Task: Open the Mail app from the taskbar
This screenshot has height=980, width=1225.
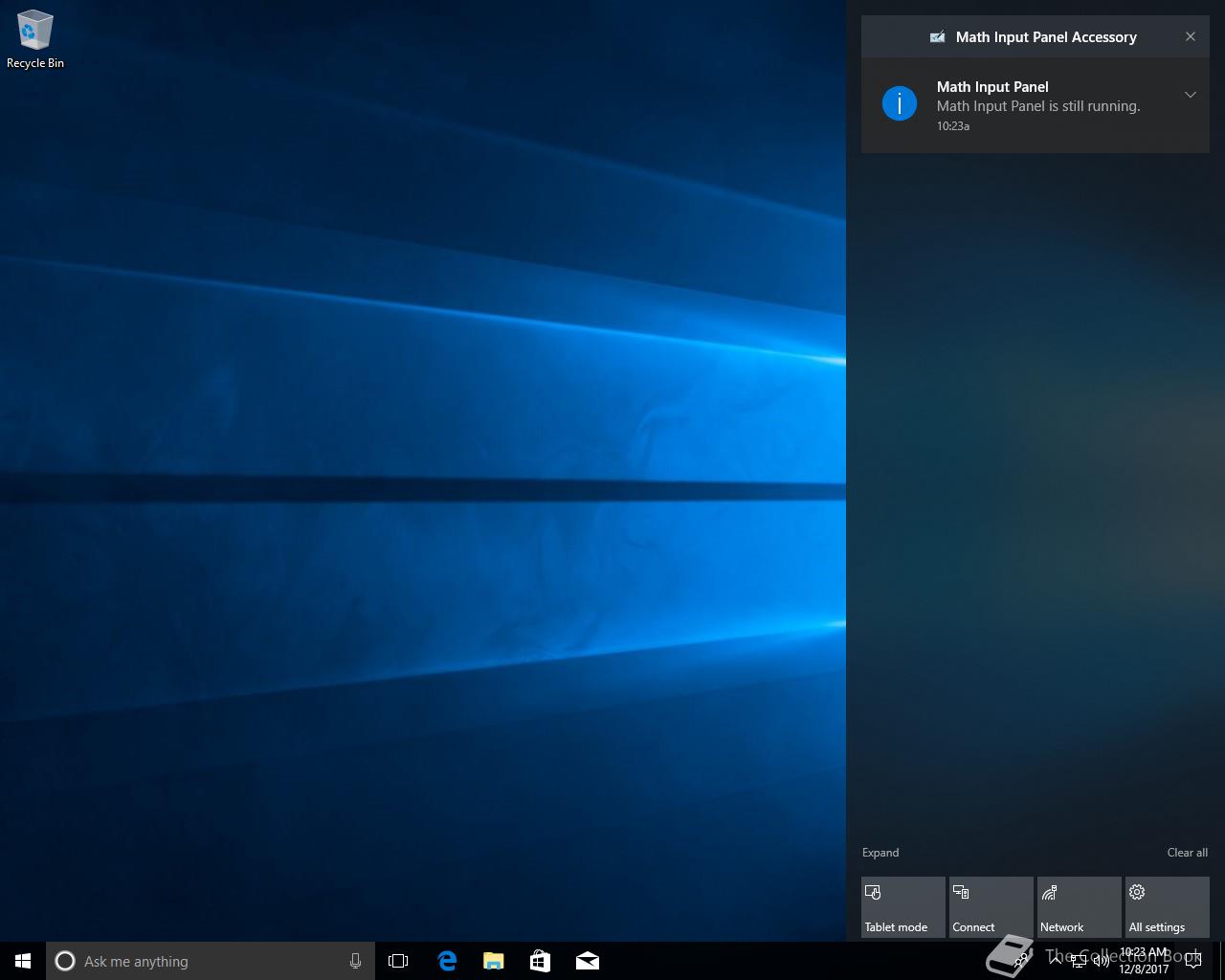Action: [x=588, y=961]
